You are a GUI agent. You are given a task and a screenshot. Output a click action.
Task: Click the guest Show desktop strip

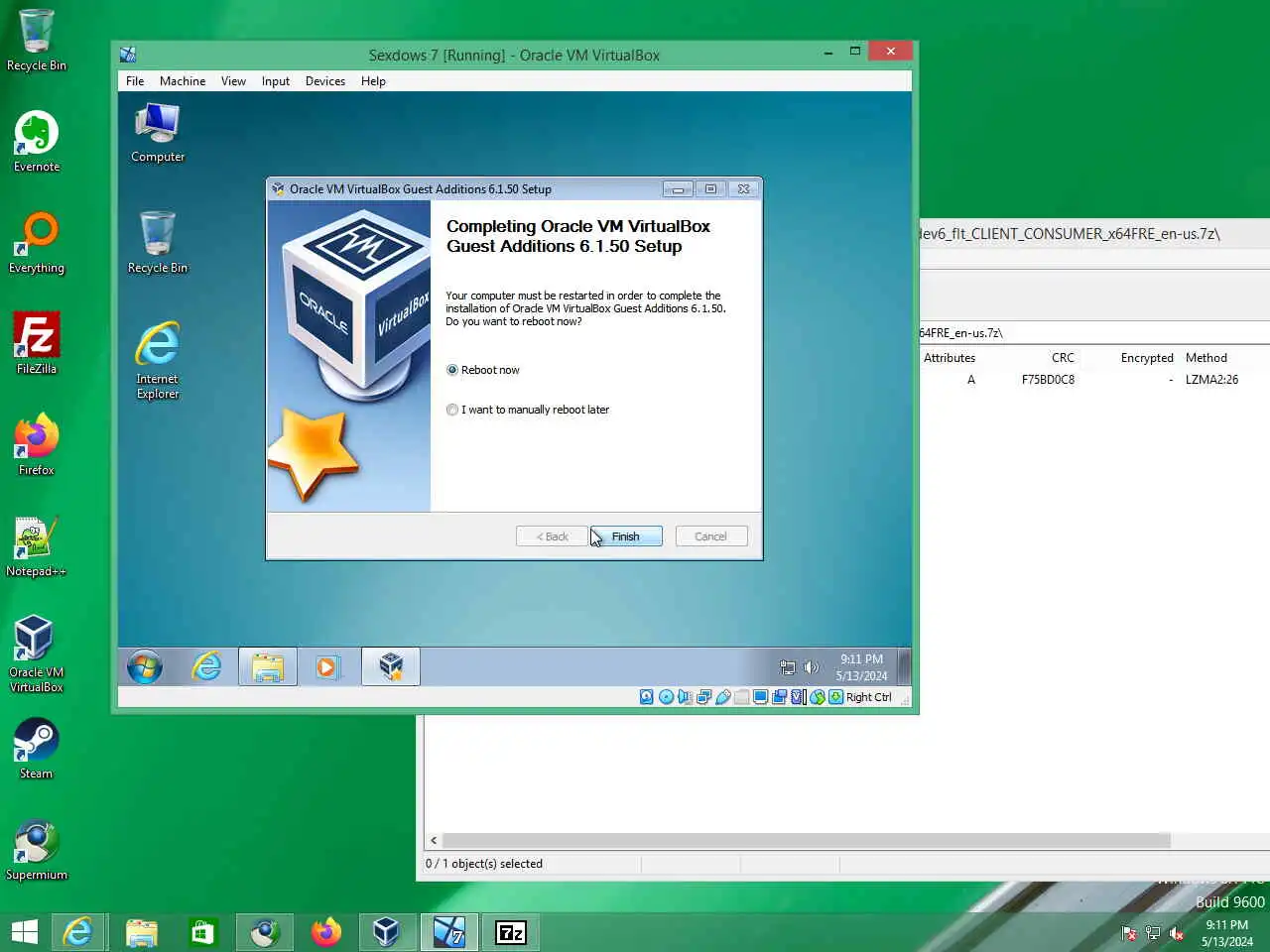click(x=905, y=666)
